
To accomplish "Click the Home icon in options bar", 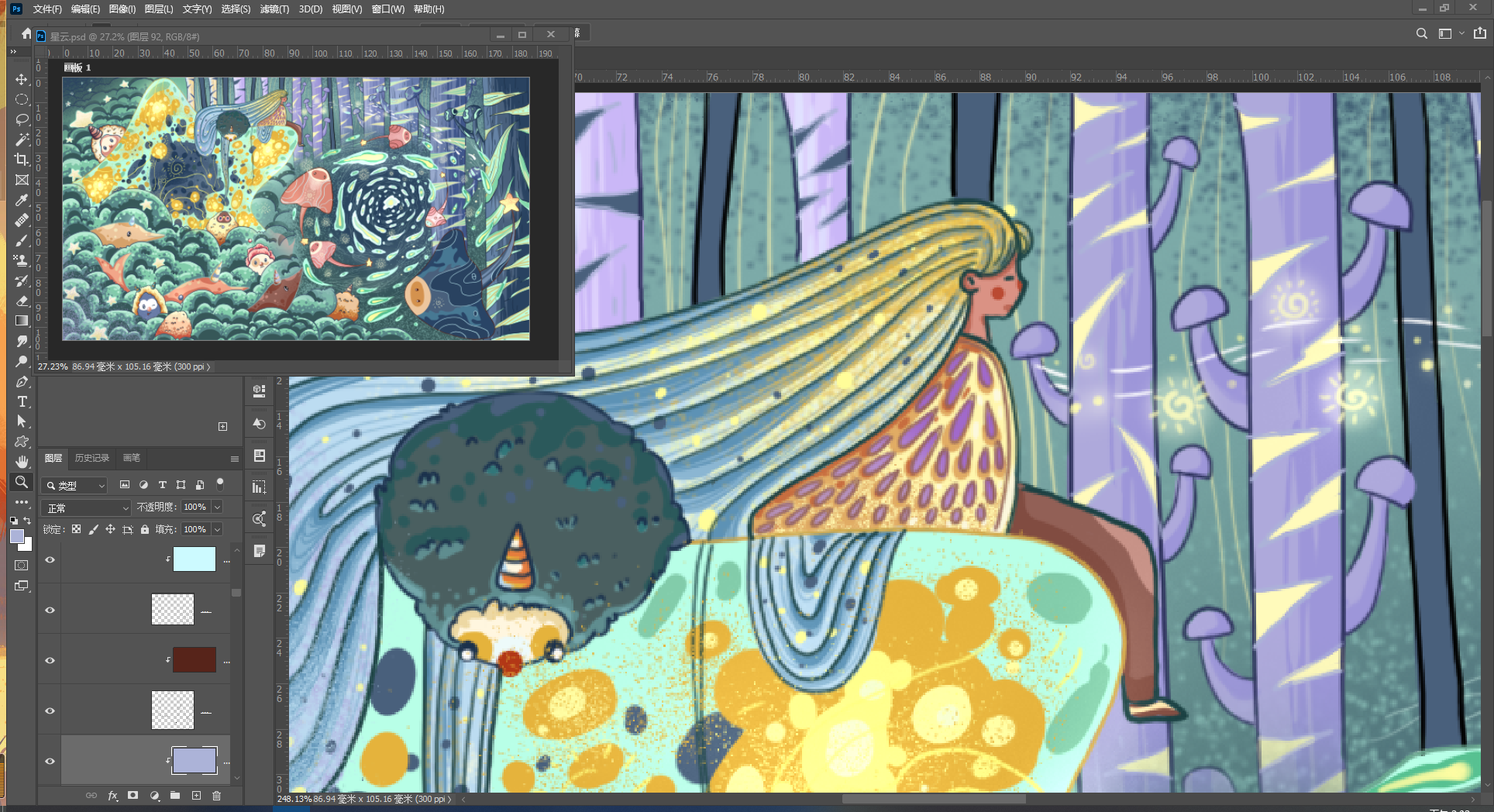I will 26,33.
